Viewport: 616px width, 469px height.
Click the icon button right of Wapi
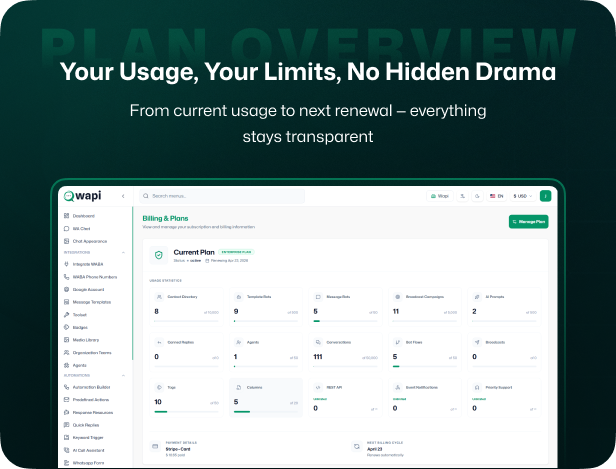pos(462,196)
